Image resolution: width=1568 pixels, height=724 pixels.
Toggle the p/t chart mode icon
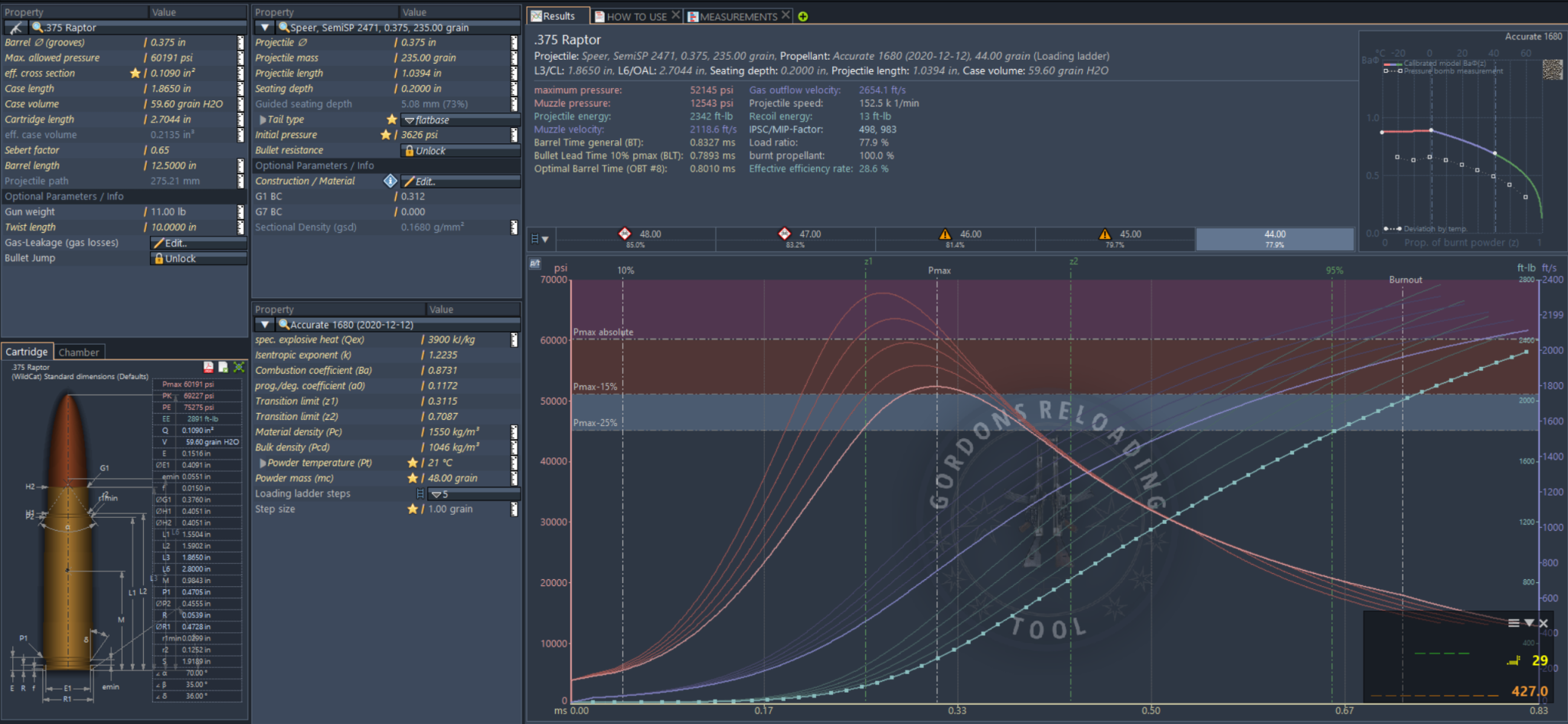[534, 264]
